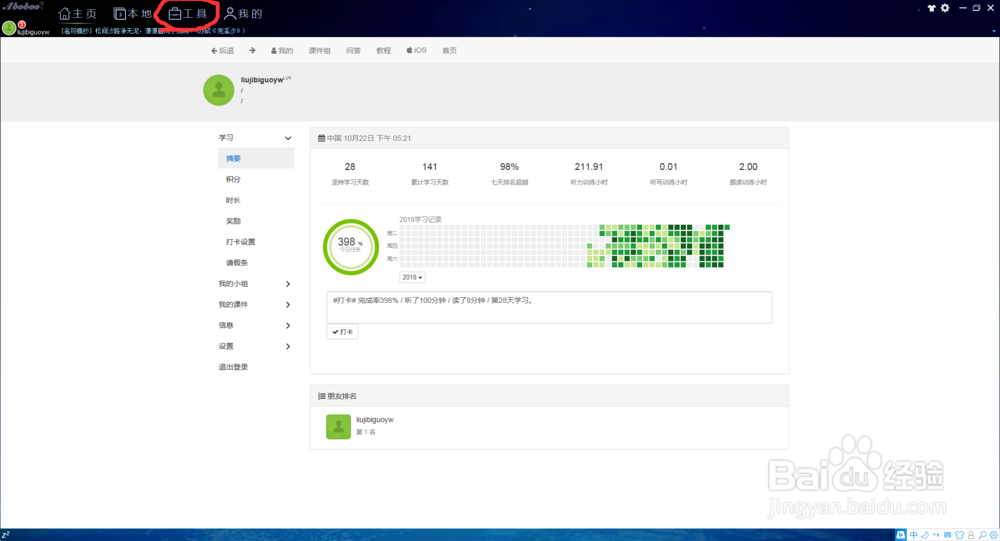Click the small blue dropdown arrow below the close button
The width and height of the screenshot is (1000, 541).
pyautogui.click(x=994, y=31)
